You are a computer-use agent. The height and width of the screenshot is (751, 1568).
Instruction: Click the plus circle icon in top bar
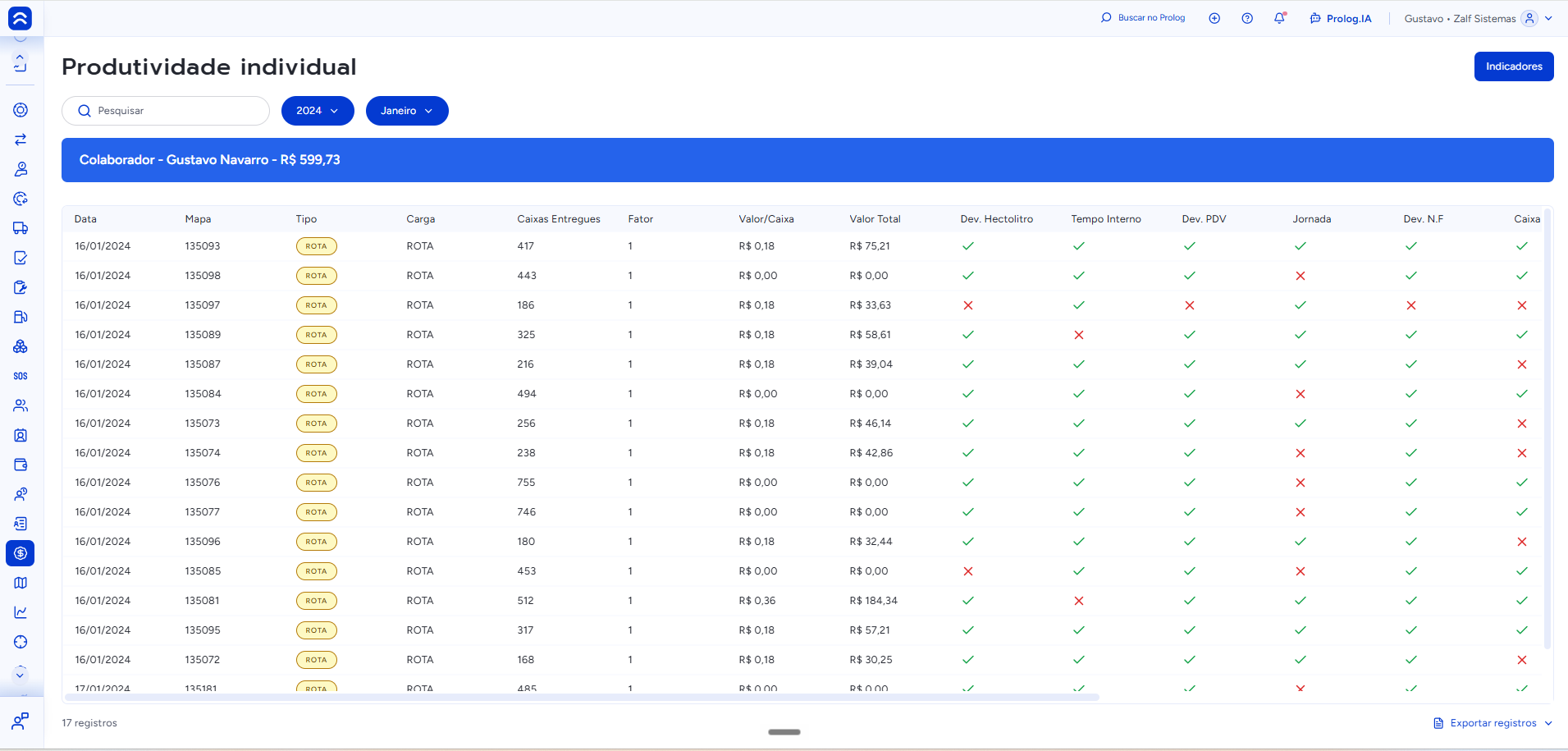[1214, 18]
